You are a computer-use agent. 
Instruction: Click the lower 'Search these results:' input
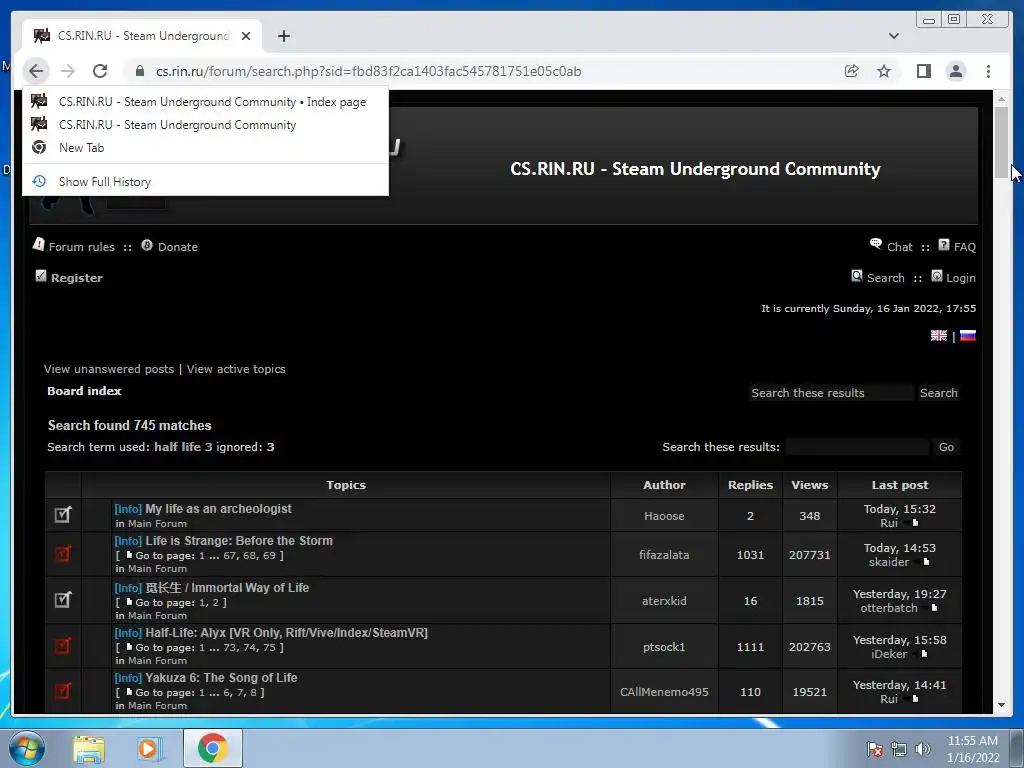tap(857, 447)
